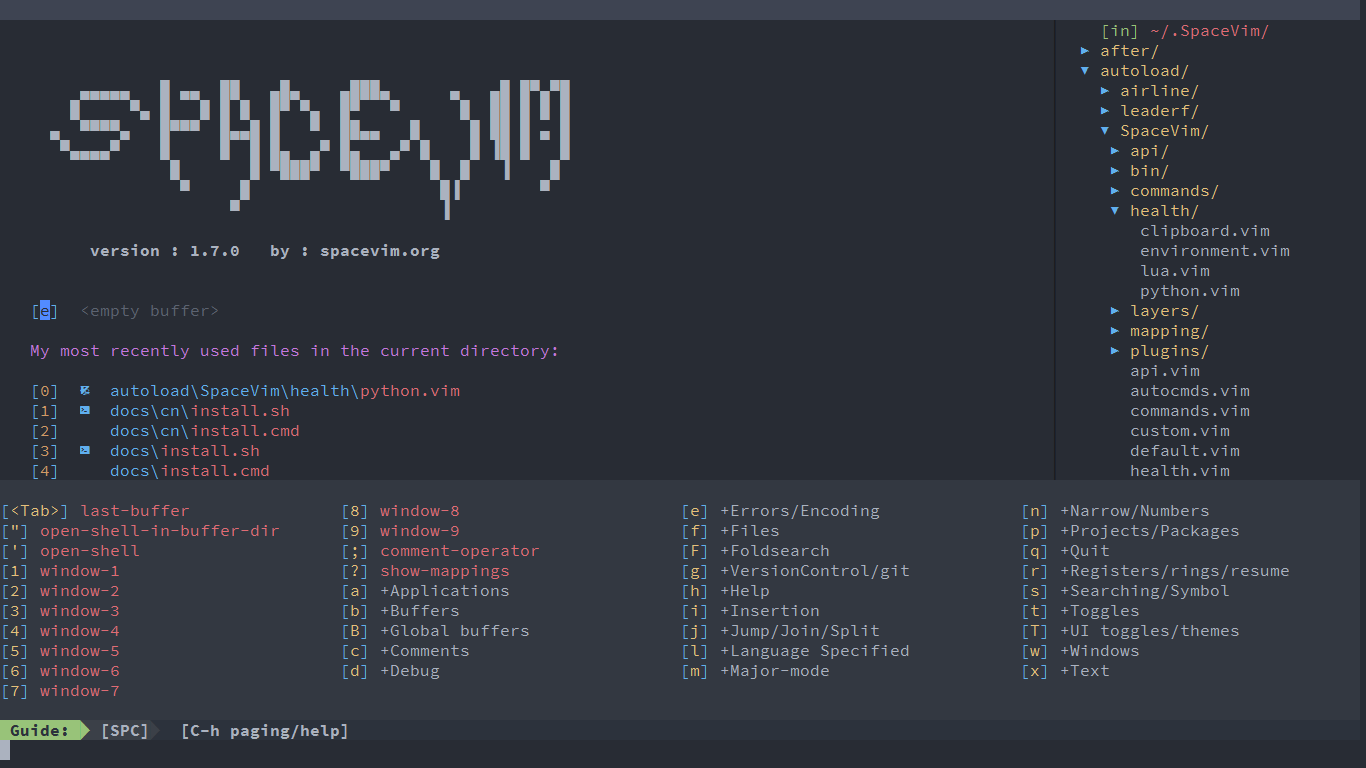Open the +Searching/Symbol guide group
The height and width of the screenshot is (768, 1366).
coord(1145,591)
